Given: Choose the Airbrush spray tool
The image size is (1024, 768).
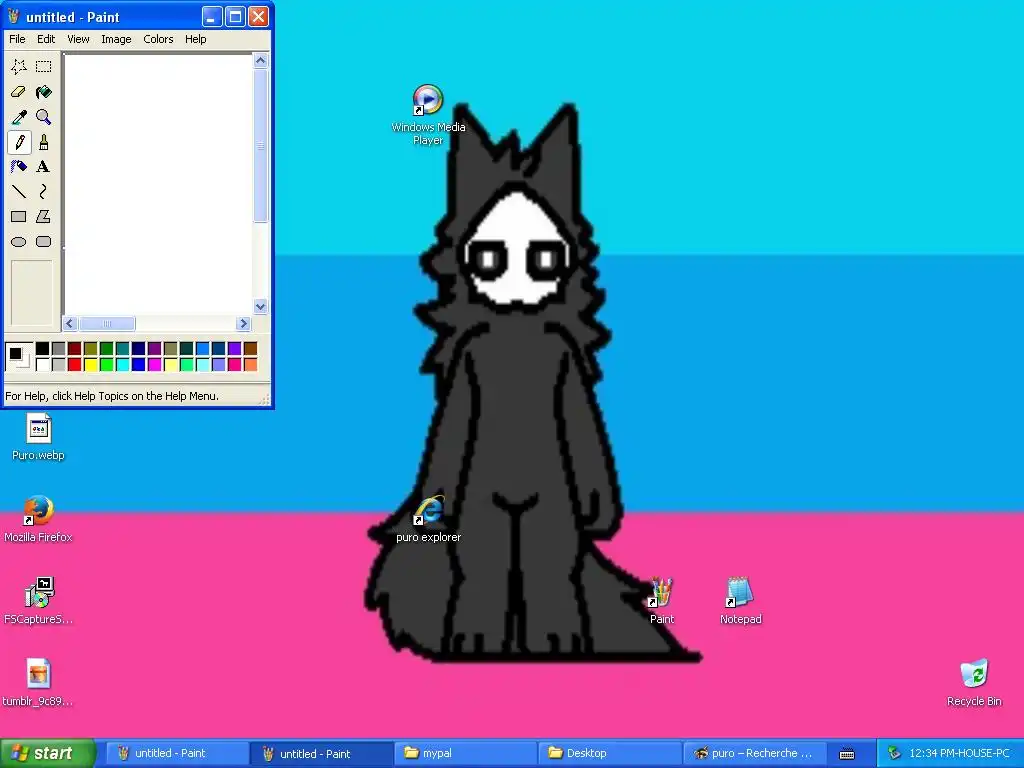Looking at the screenshot, I should click(x=19, y=167).
